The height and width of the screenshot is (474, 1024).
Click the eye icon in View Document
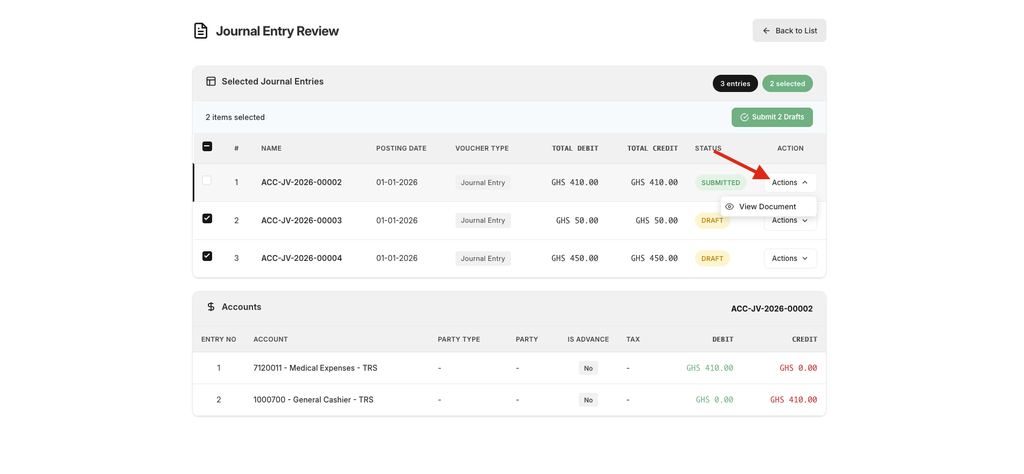730,207
